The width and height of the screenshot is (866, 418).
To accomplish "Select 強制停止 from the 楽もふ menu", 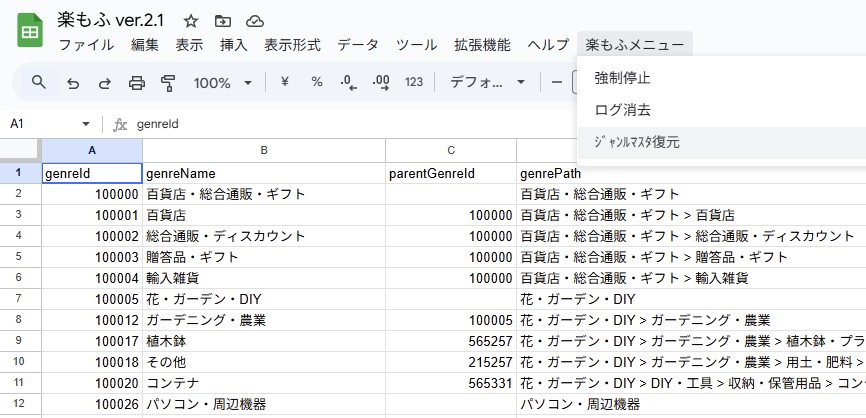I will [x=622, y=77].
